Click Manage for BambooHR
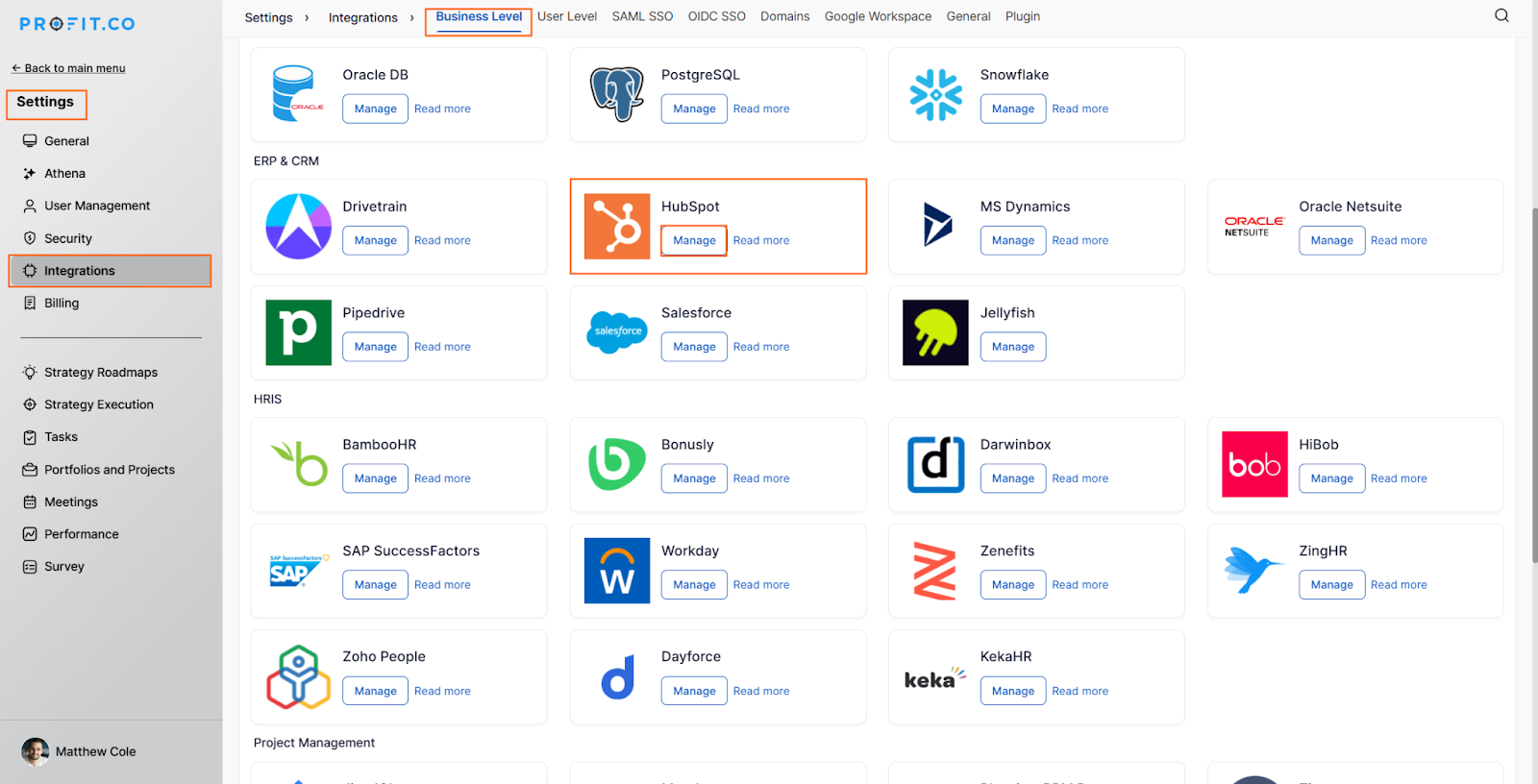Viewport: 1538px width, 784px height. click(x=375, y=478)
